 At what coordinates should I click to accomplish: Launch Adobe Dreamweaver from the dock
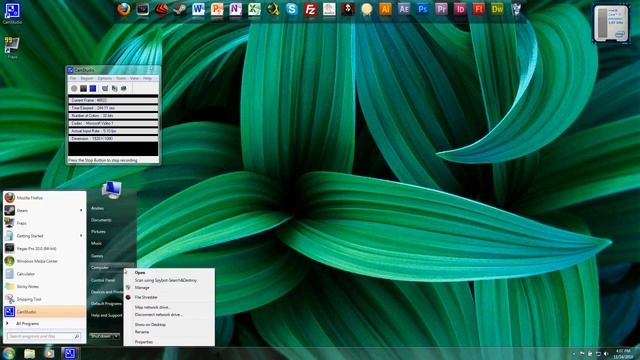pos(497,9)
